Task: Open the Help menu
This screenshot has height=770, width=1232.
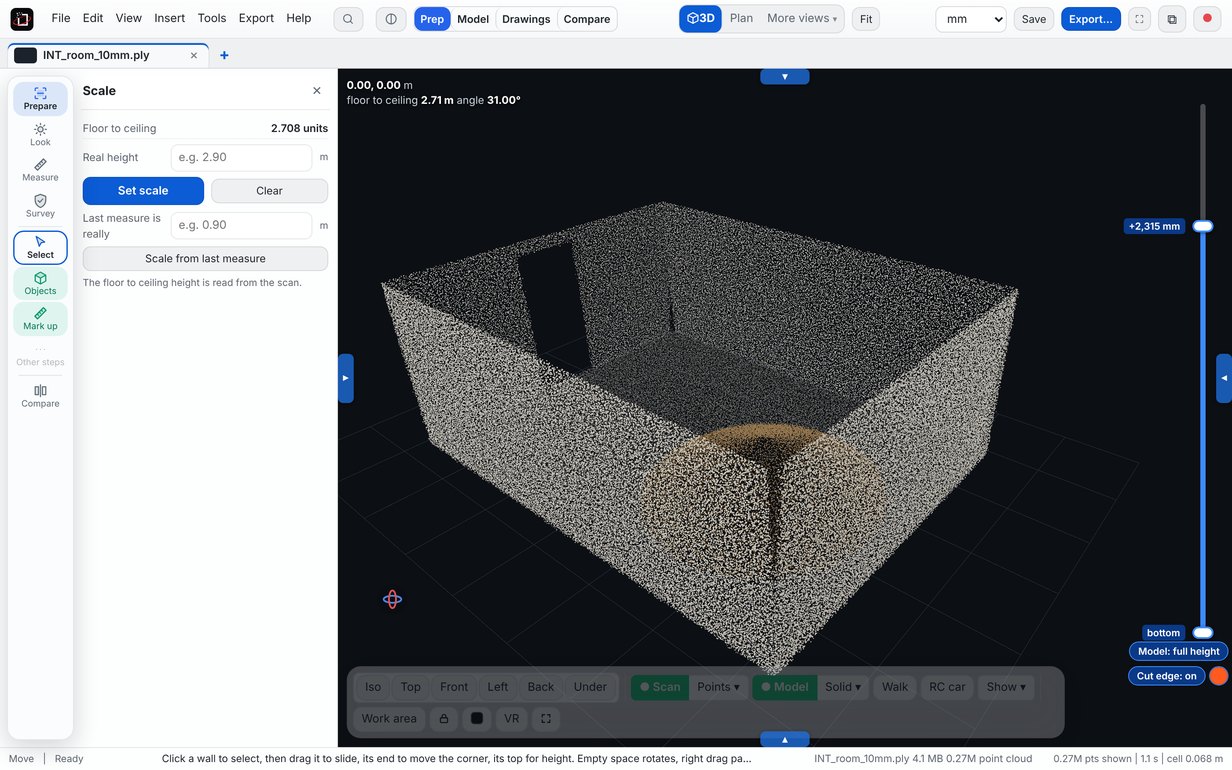Action: click(x=298, y=18)
